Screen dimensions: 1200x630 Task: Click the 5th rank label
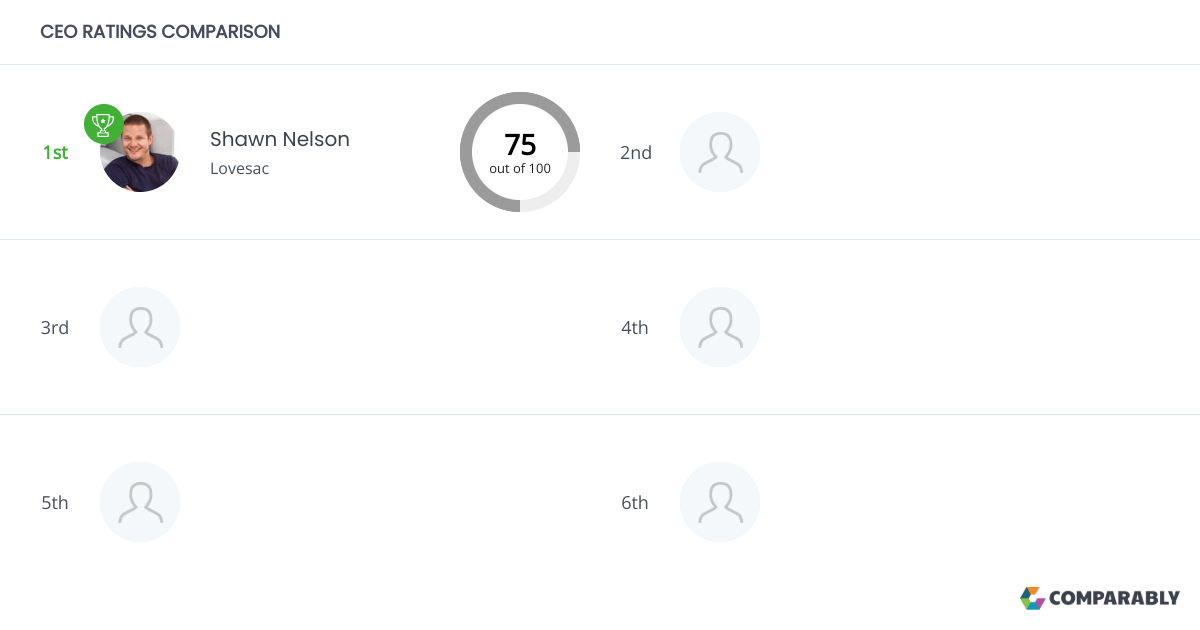[x=55, y=502]
